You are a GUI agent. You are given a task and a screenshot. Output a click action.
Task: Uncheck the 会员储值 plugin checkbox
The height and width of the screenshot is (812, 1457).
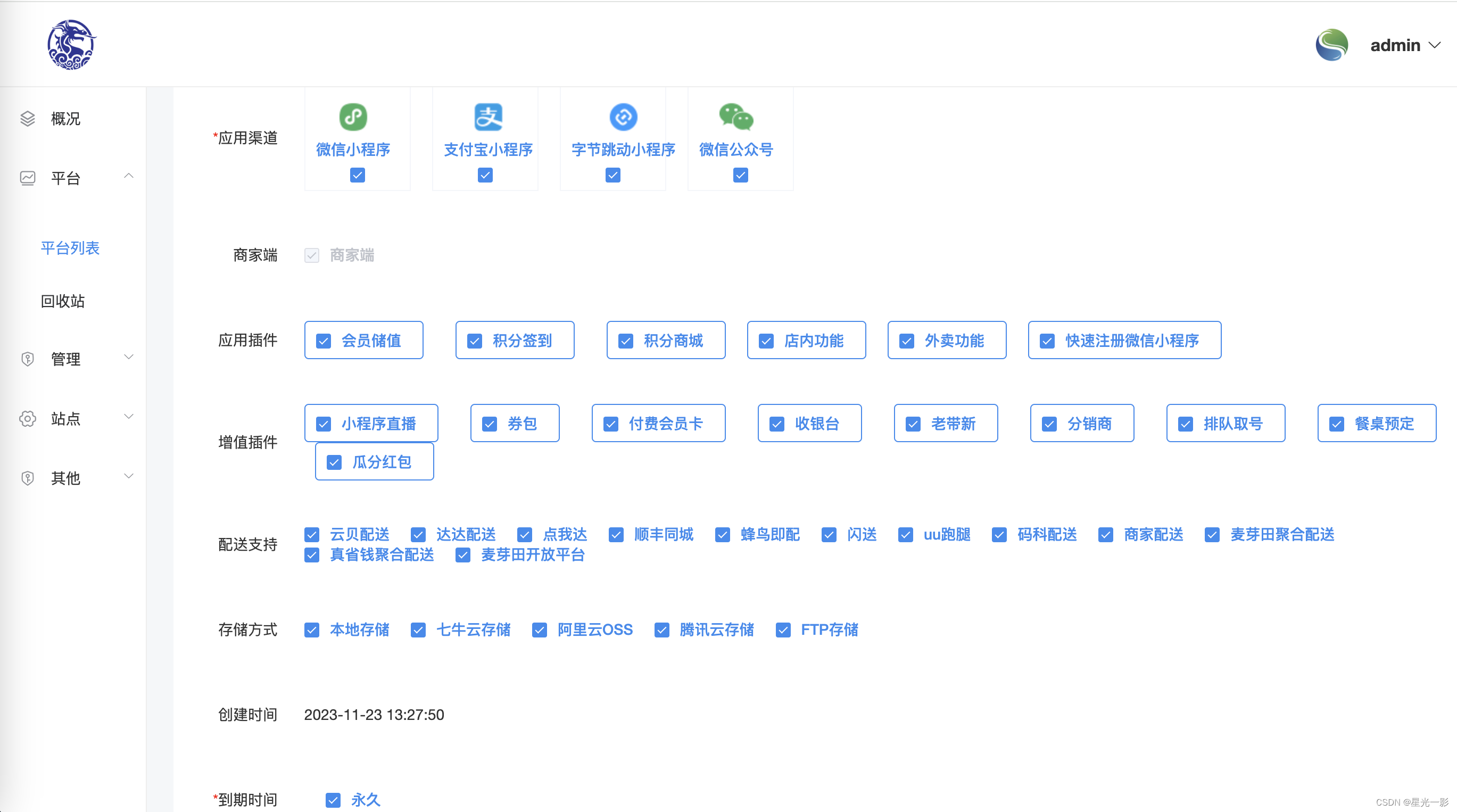[x=324, y=341]
